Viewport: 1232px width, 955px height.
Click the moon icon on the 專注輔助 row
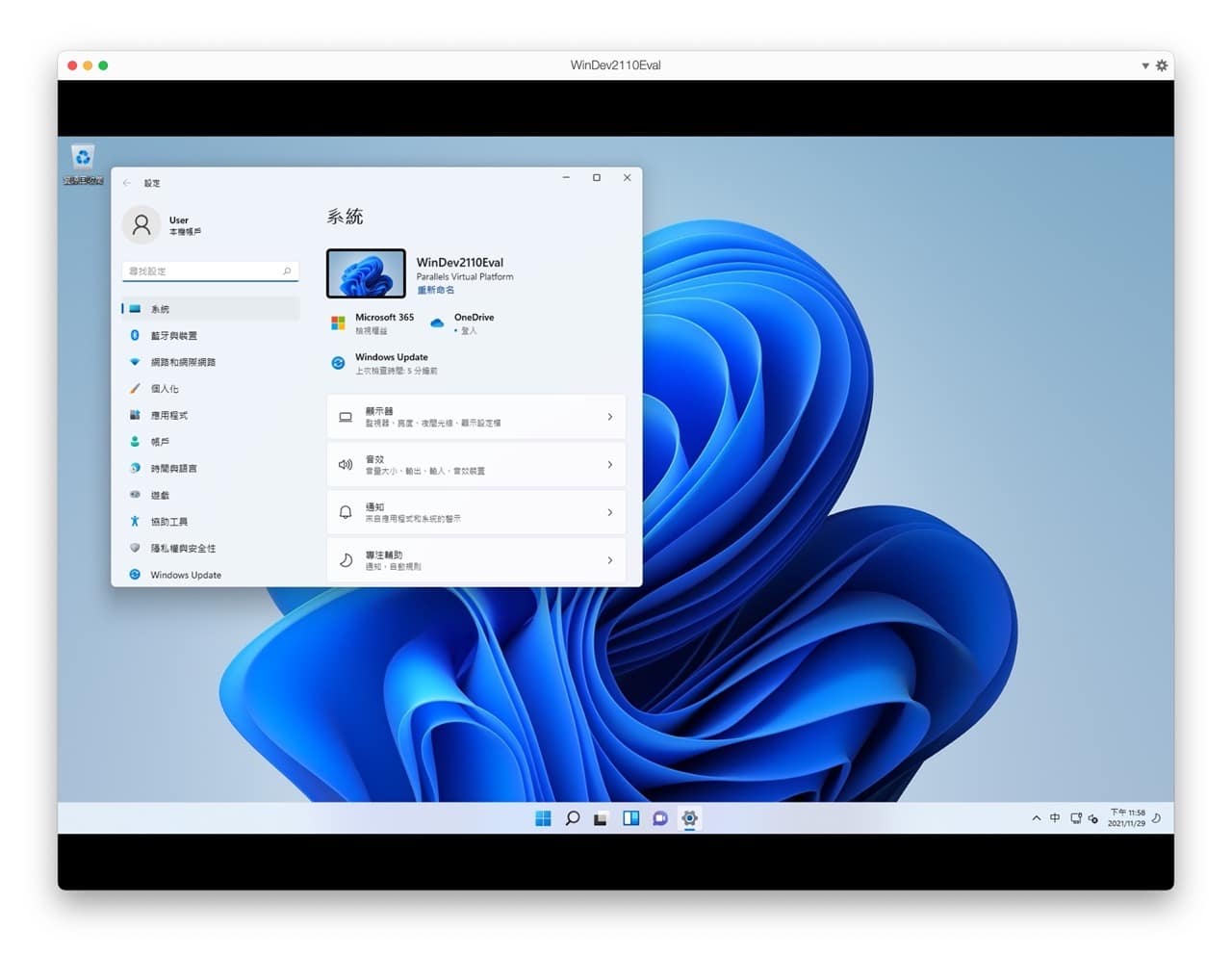point(346,560)
